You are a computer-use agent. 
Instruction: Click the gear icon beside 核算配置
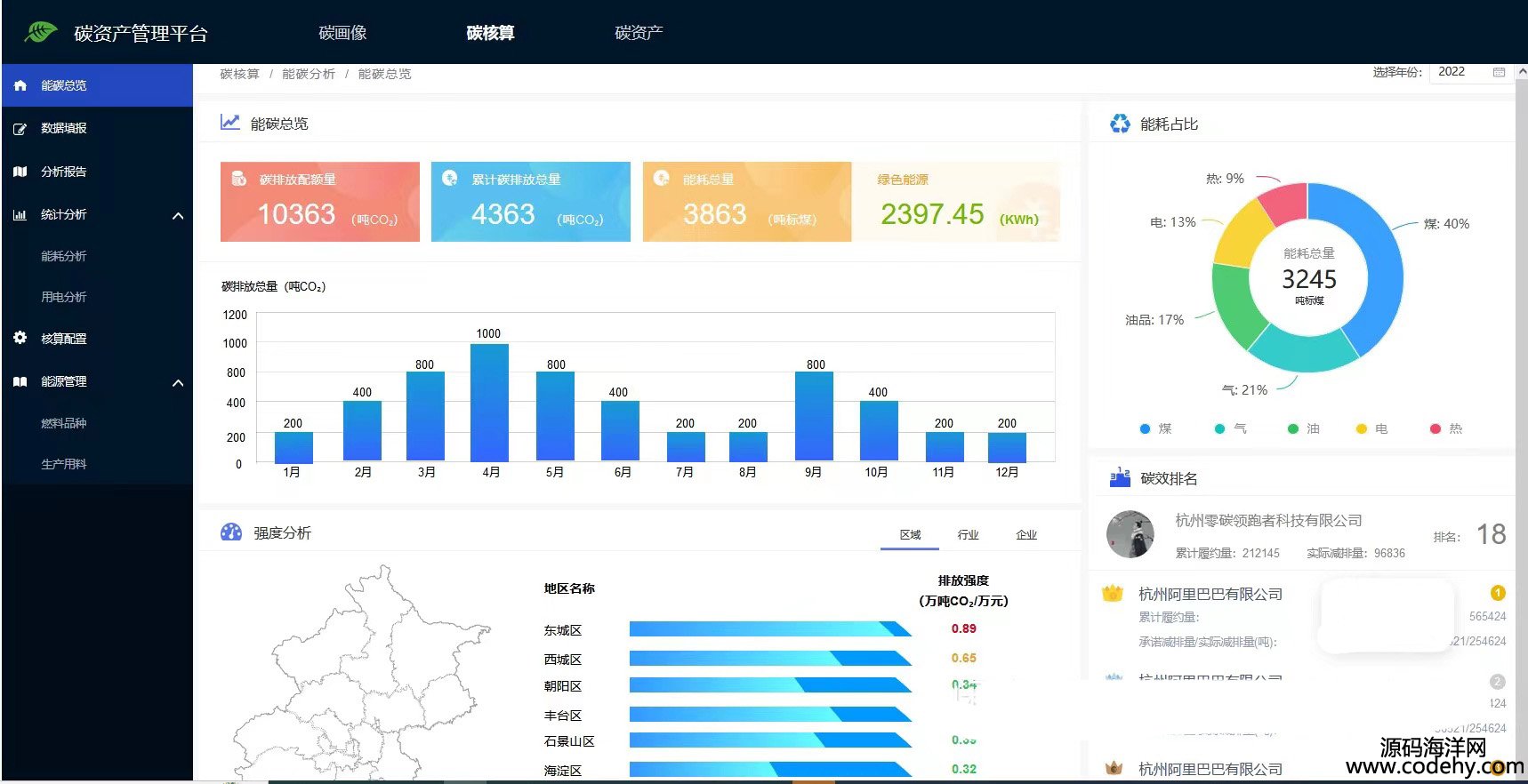[x=20, y=338]
